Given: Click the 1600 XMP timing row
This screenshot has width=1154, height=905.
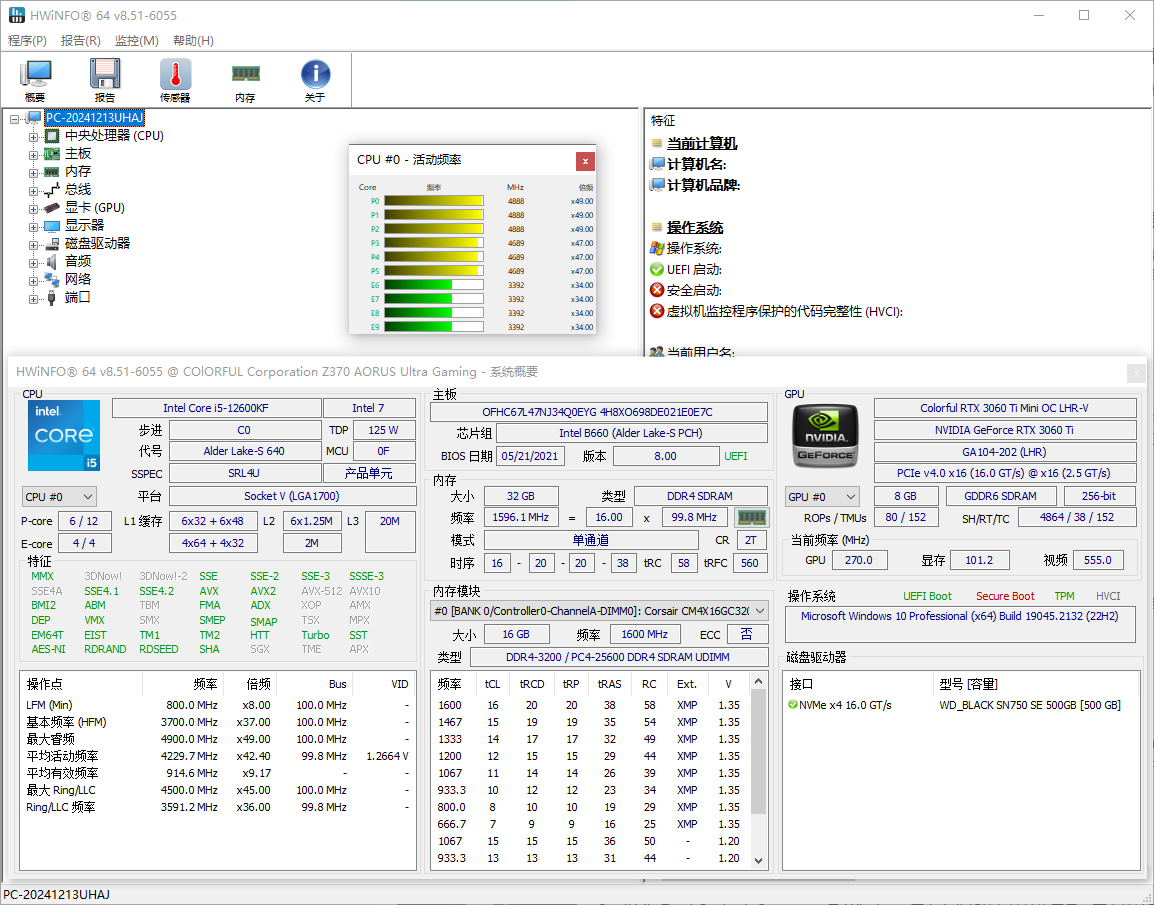Looking at the screenshot, I should (x=590, y=705).
